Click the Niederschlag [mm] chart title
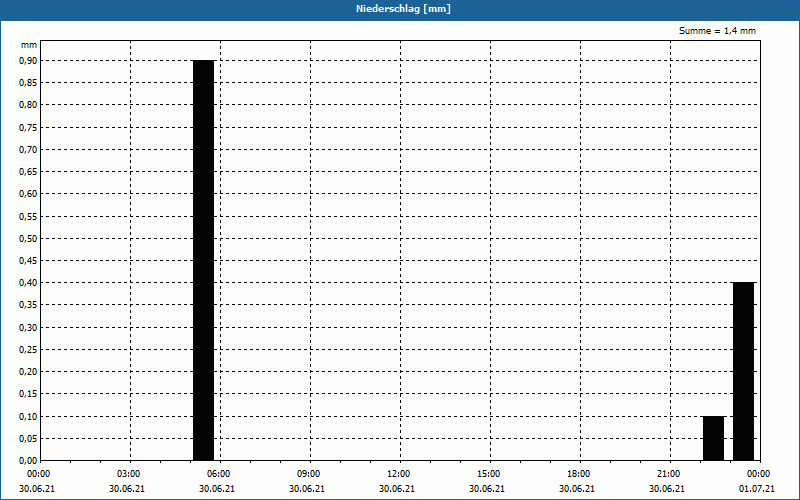This screenshot has width=800, height=500. 403,9
